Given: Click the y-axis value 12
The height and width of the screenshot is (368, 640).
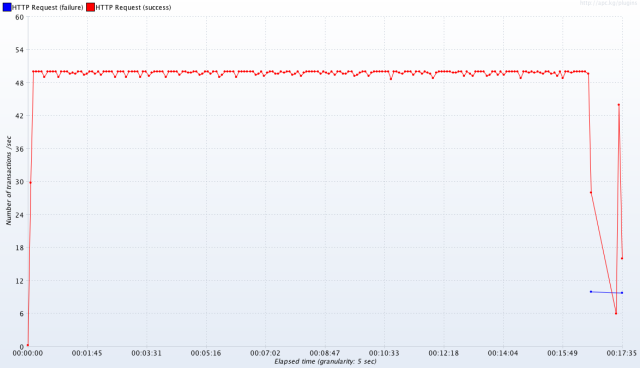Looking at the screenshot, I should tap(20, 281).
